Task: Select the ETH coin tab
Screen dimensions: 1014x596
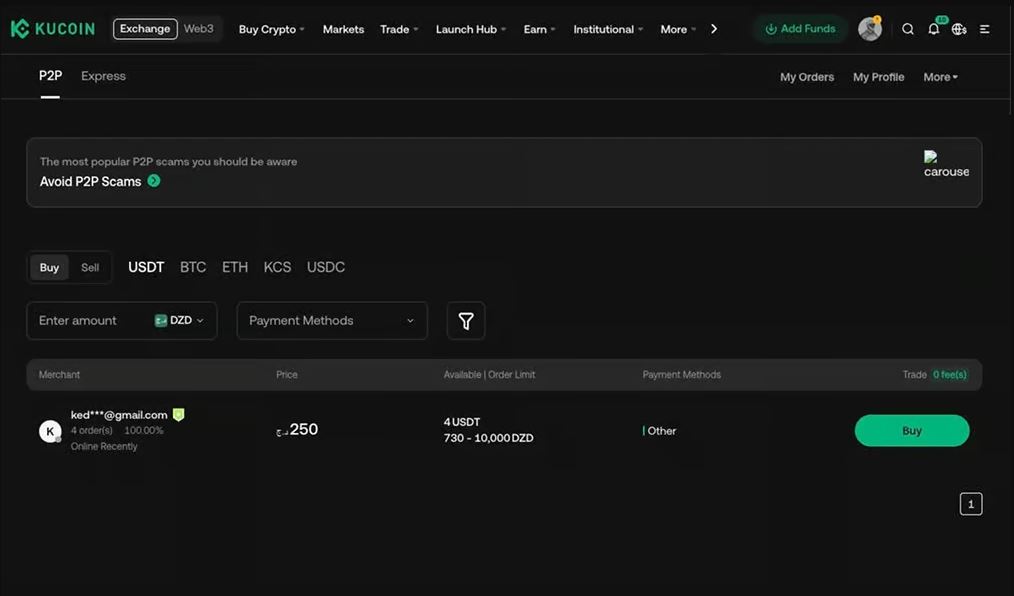Action: [235, 267]
